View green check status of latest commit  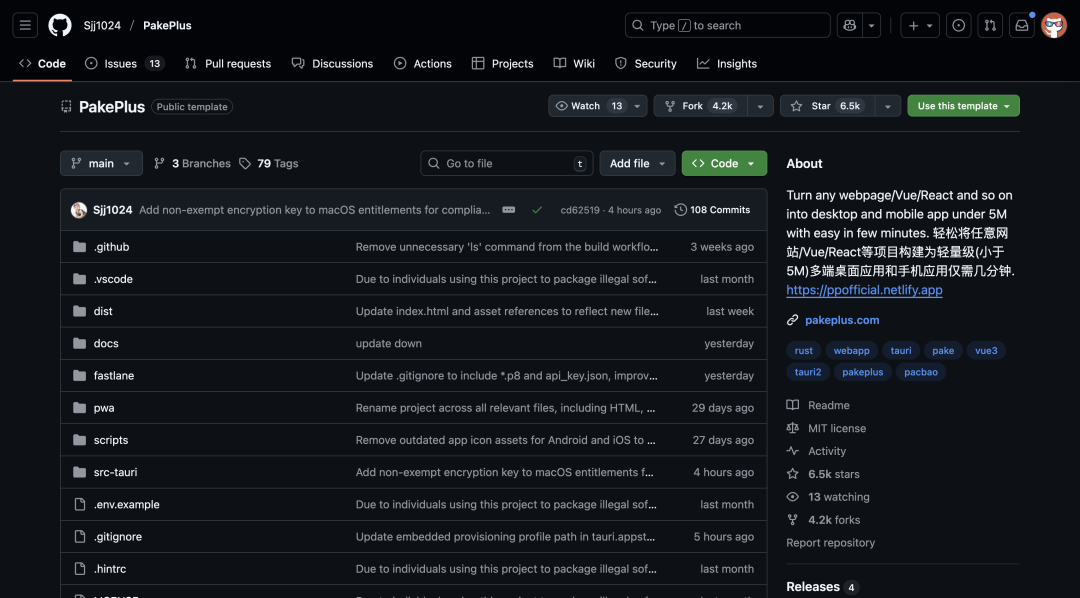click(537, 210)
